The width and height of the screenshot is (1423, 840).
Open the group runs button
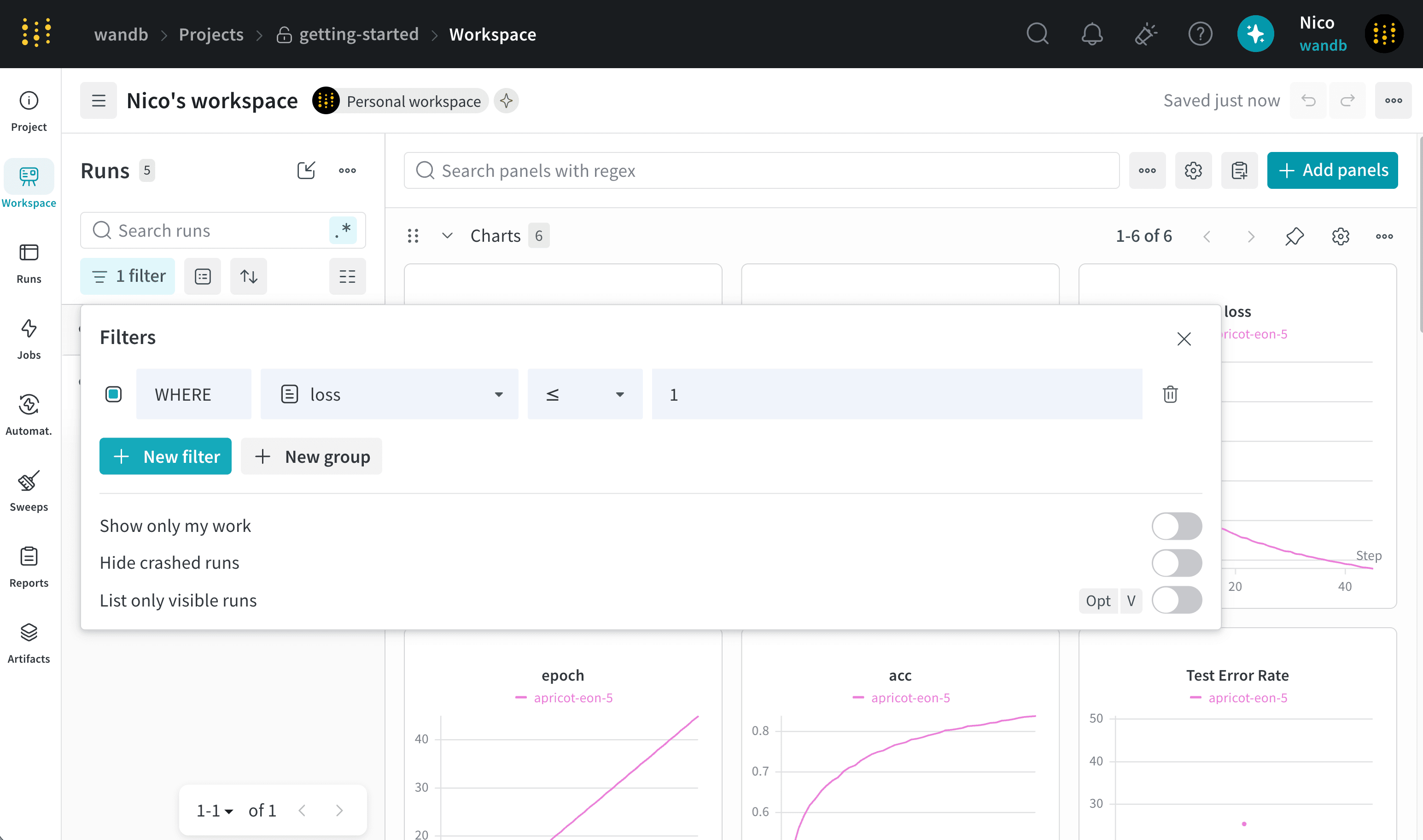203,276
